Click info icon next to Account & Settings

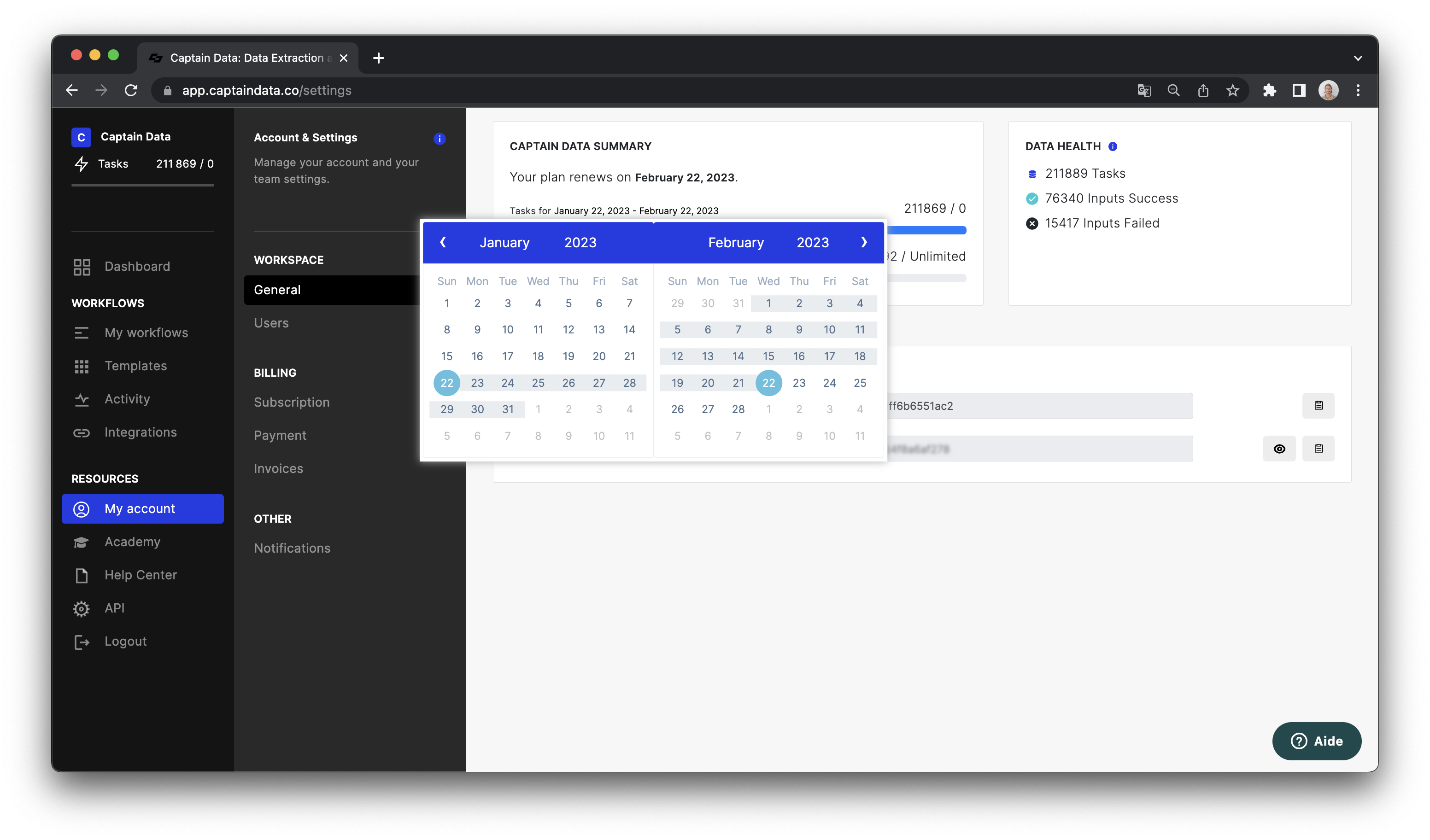(439, 139)
